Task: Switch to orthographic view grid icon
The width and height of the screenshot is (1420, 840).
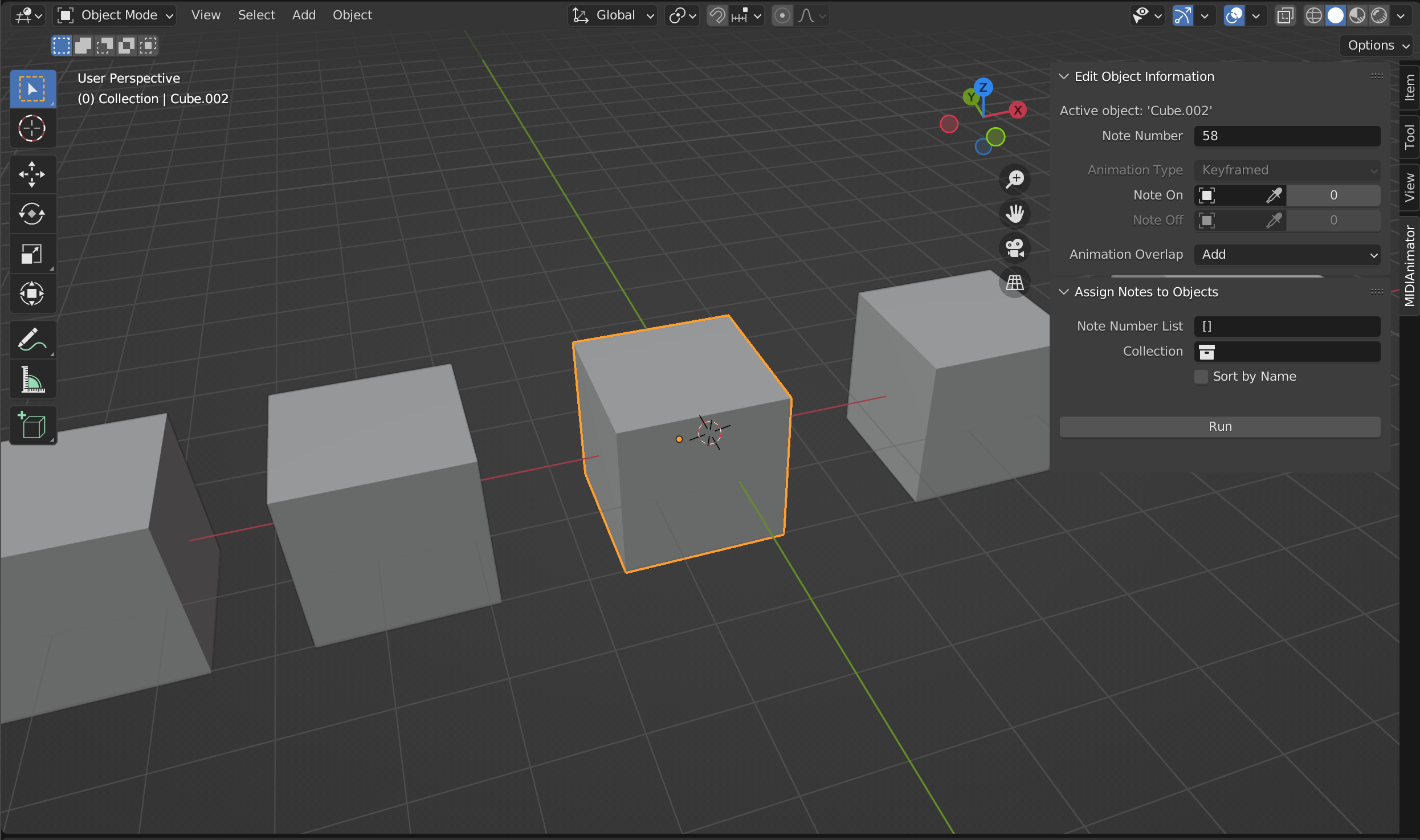Action: [1014, 283]
